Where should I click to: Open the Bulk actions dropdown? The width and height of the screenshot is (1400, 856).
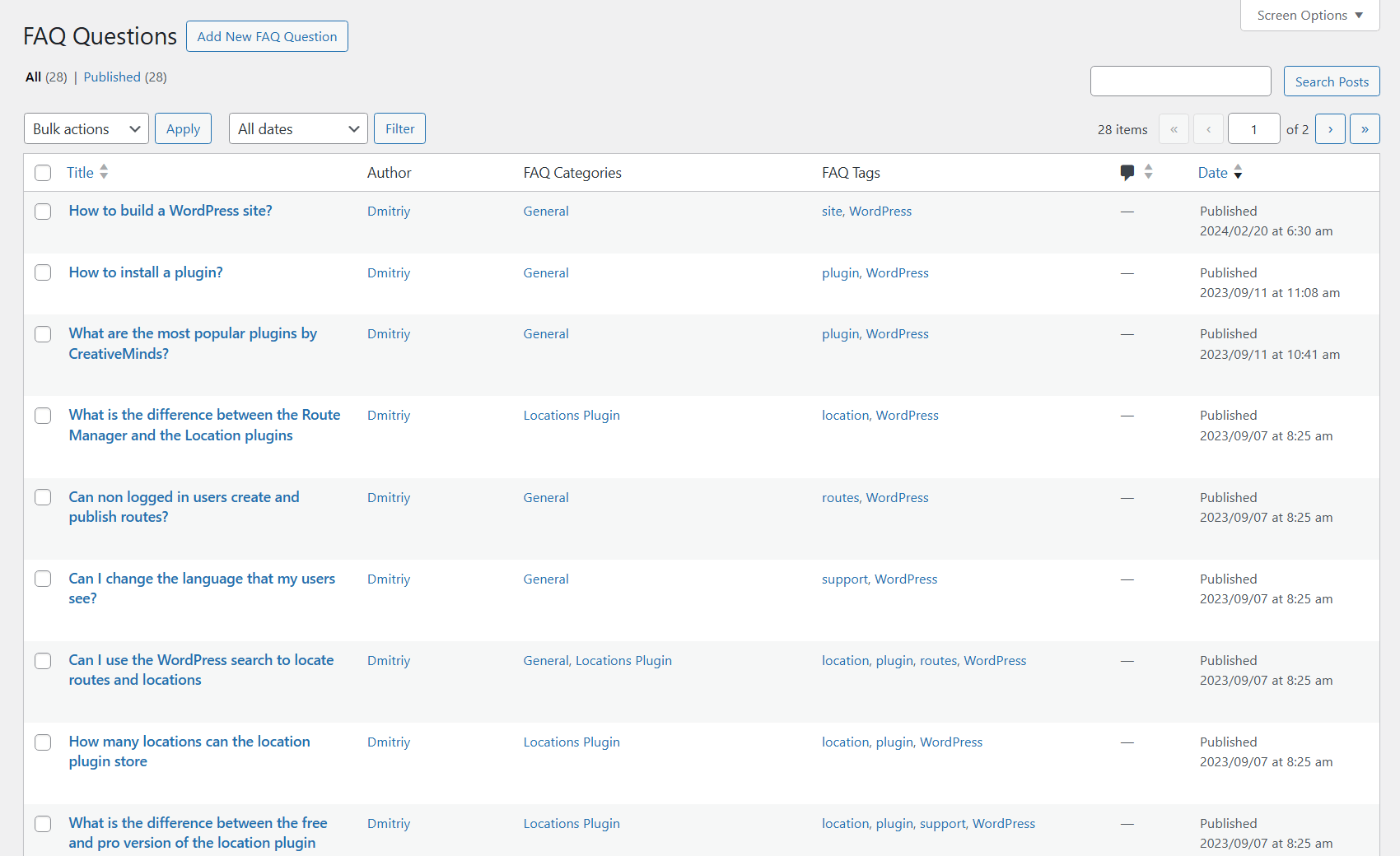click(86, 129)
